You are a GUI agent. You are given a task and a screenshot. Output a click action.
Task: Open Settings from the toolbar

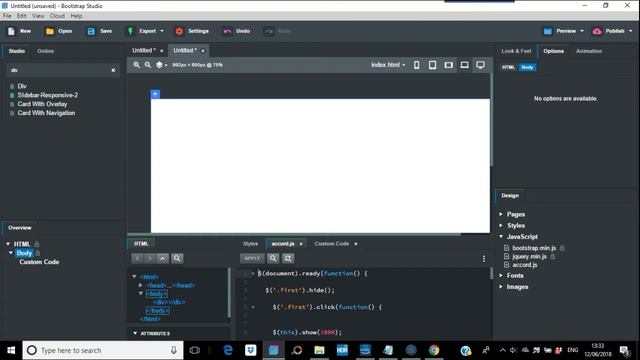[x=192, y=31]
